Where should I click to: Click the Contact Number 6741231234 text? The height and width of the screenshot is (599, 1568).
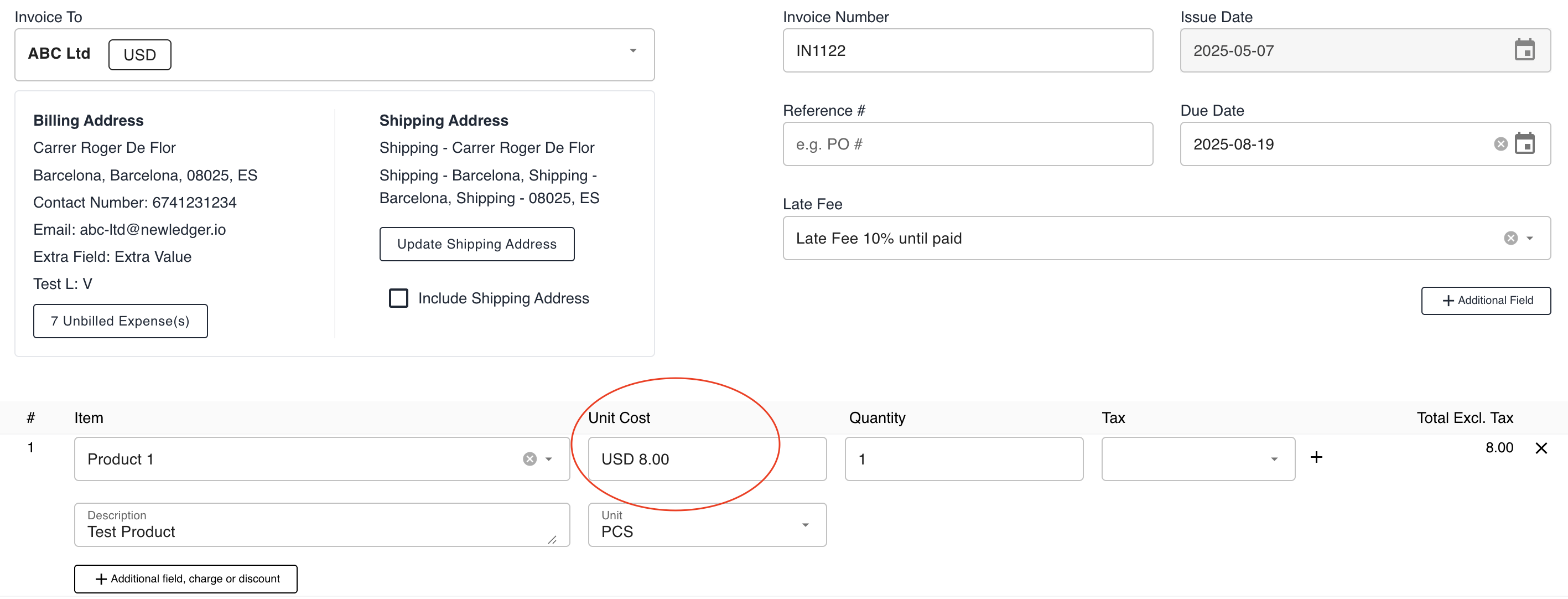click(134, 202)
